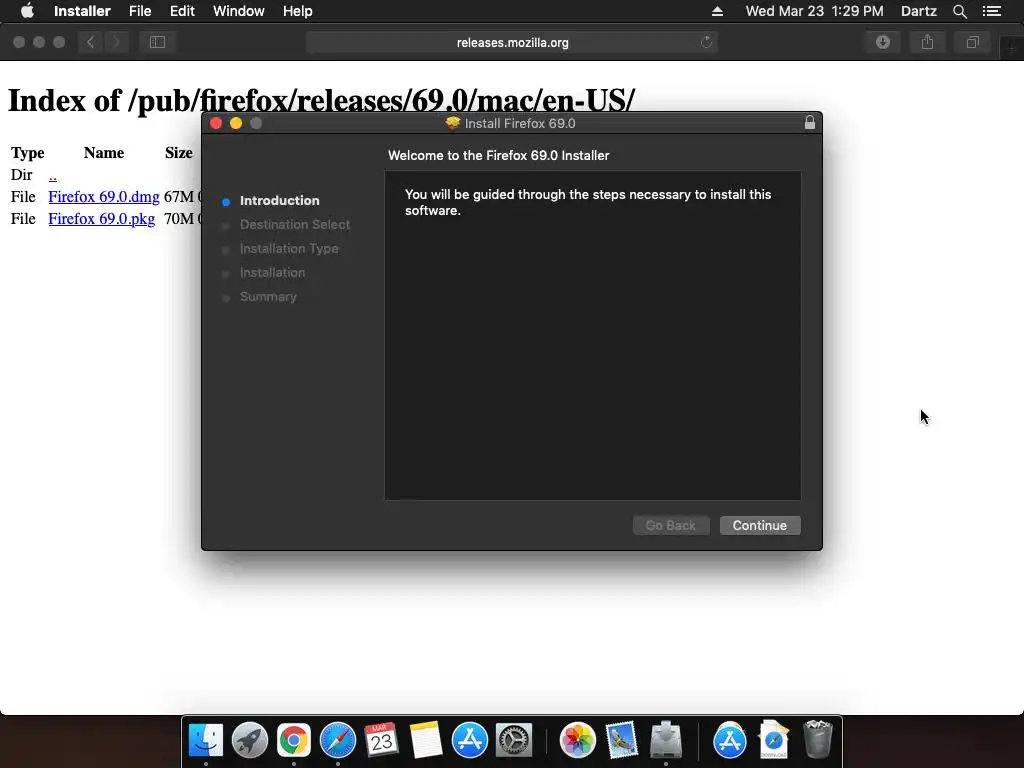1024x768 pixels.
Task: Open App Store icon left of System Preferences
Action: click(x=470, y=741)
